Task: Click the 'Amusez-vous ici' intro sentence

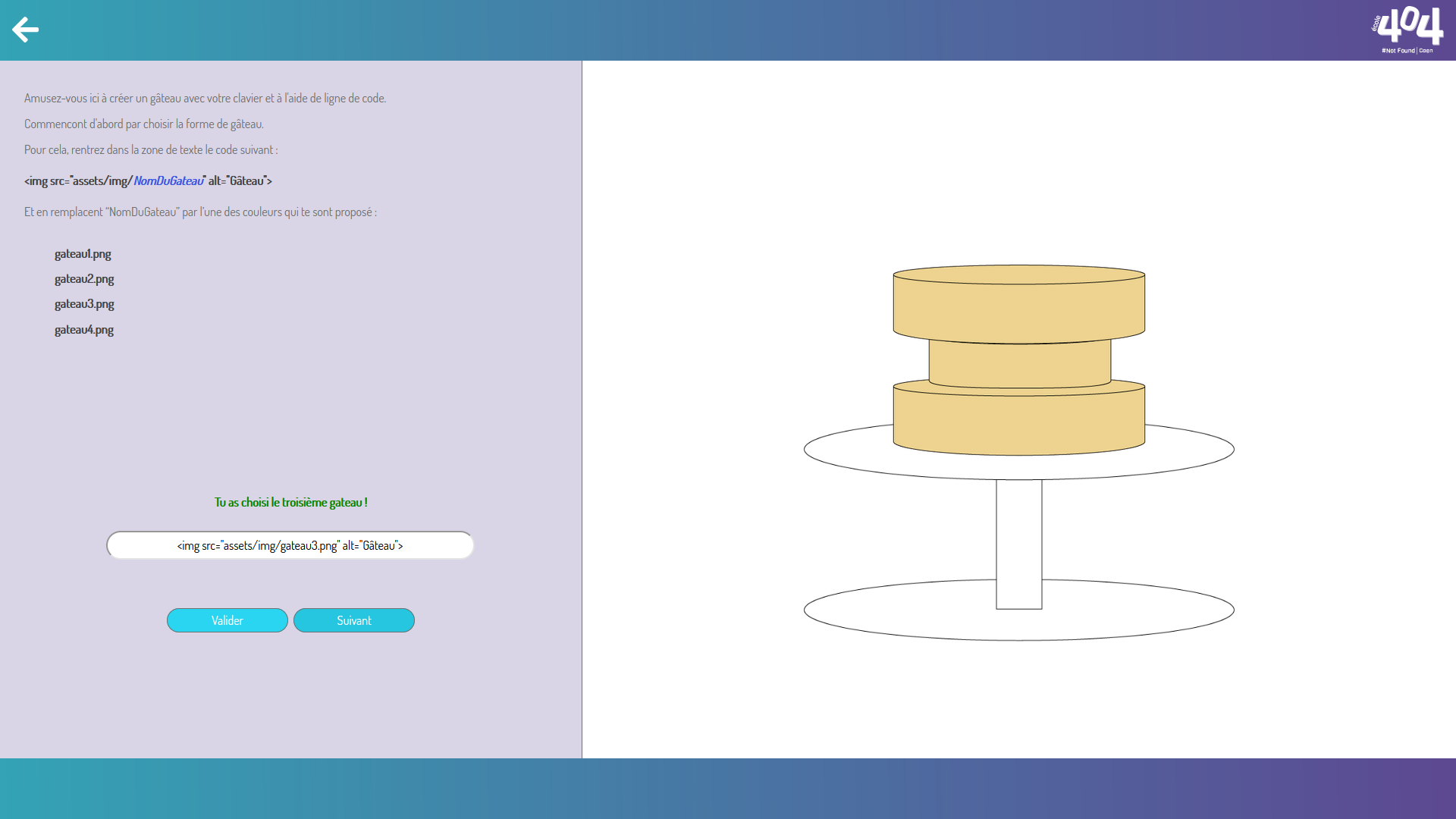Action: 205,98
